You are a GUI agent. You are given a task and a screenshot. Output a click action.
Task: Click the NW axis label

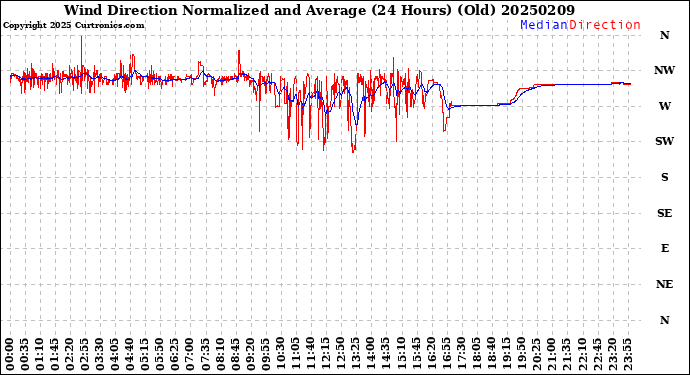tap(664, 70)
